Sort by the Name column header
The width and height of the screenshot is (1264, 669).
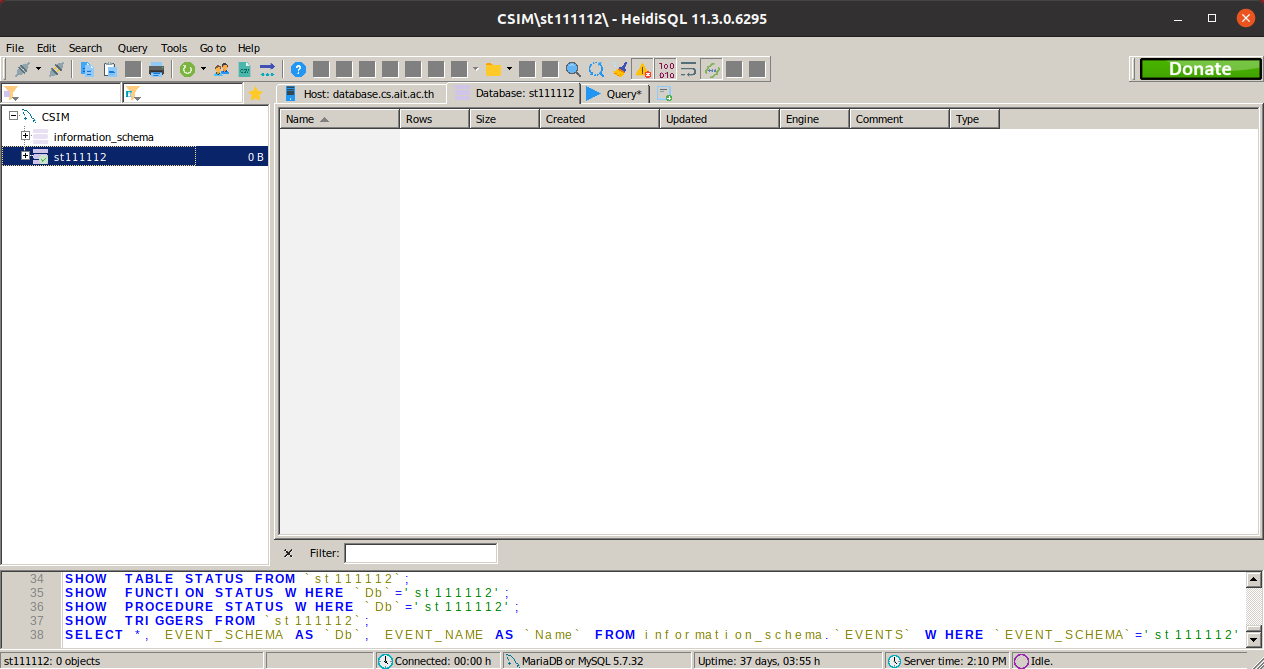click(x=339, y=119)
